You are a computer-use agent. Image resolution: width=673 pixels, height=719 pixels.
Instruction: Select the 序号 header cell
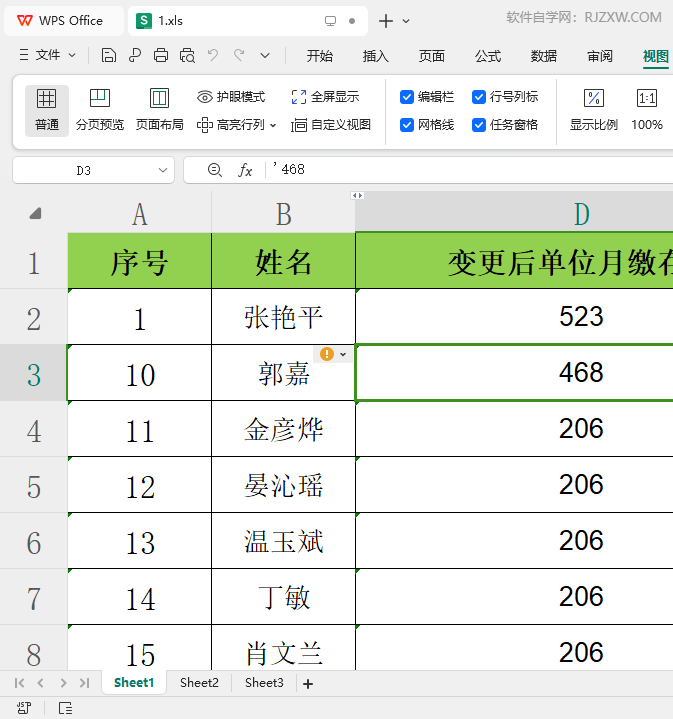click(140, 261)
